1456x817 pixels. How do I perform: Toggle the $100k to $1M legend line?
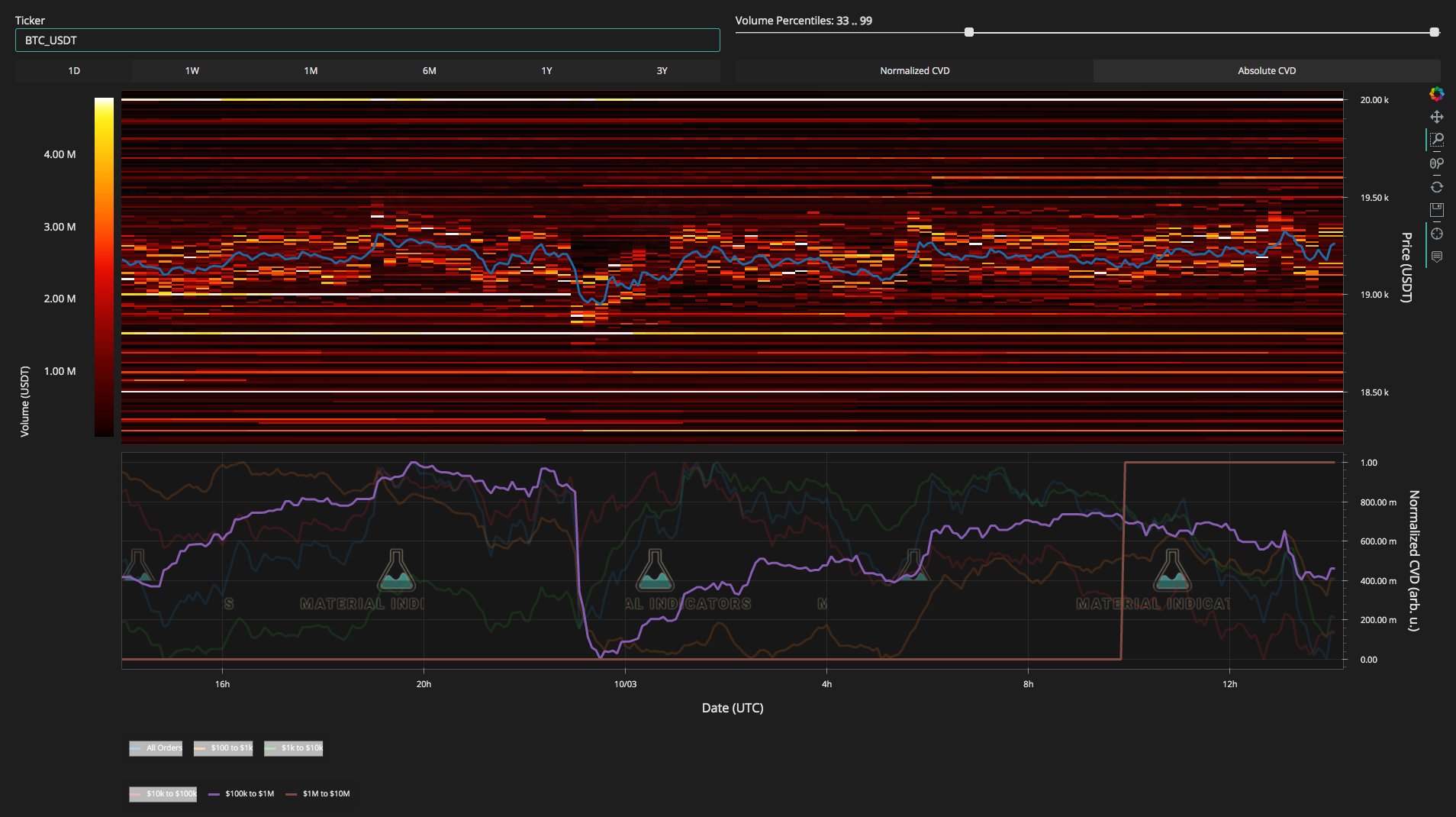pos(241,793)
